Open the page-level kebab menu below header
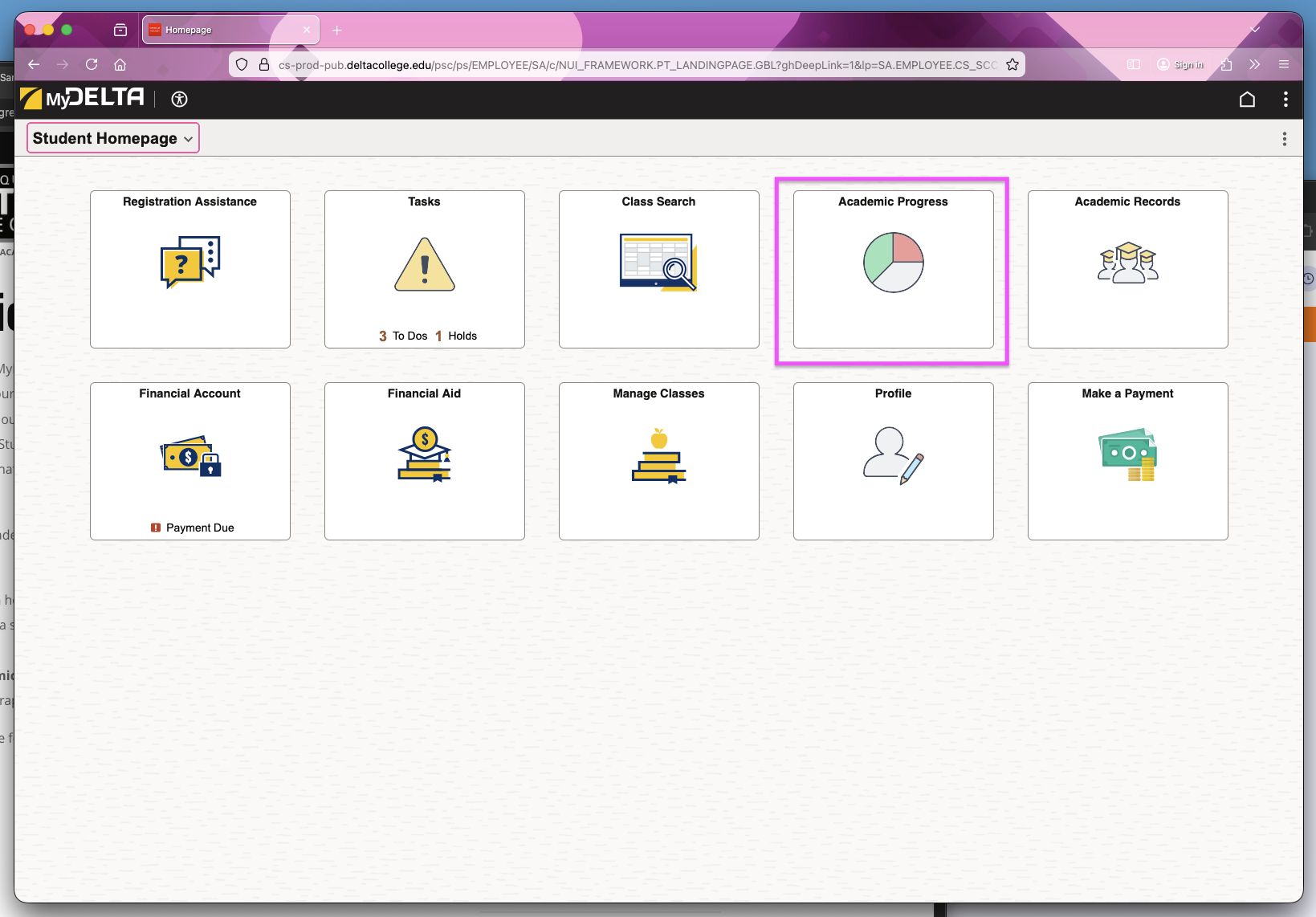 [x=1284, y=138]
